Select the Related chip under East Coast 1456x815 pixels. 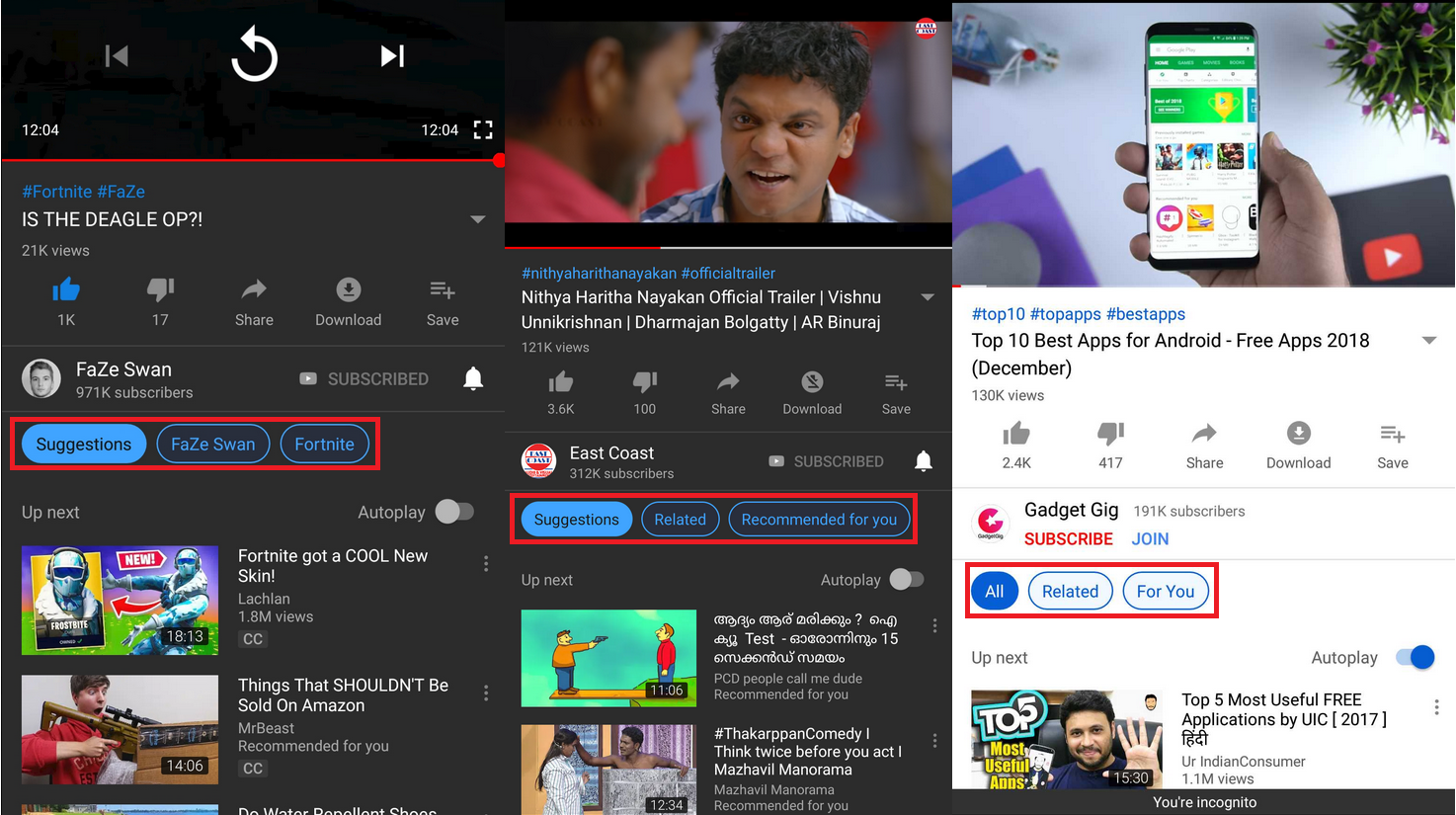680,520
